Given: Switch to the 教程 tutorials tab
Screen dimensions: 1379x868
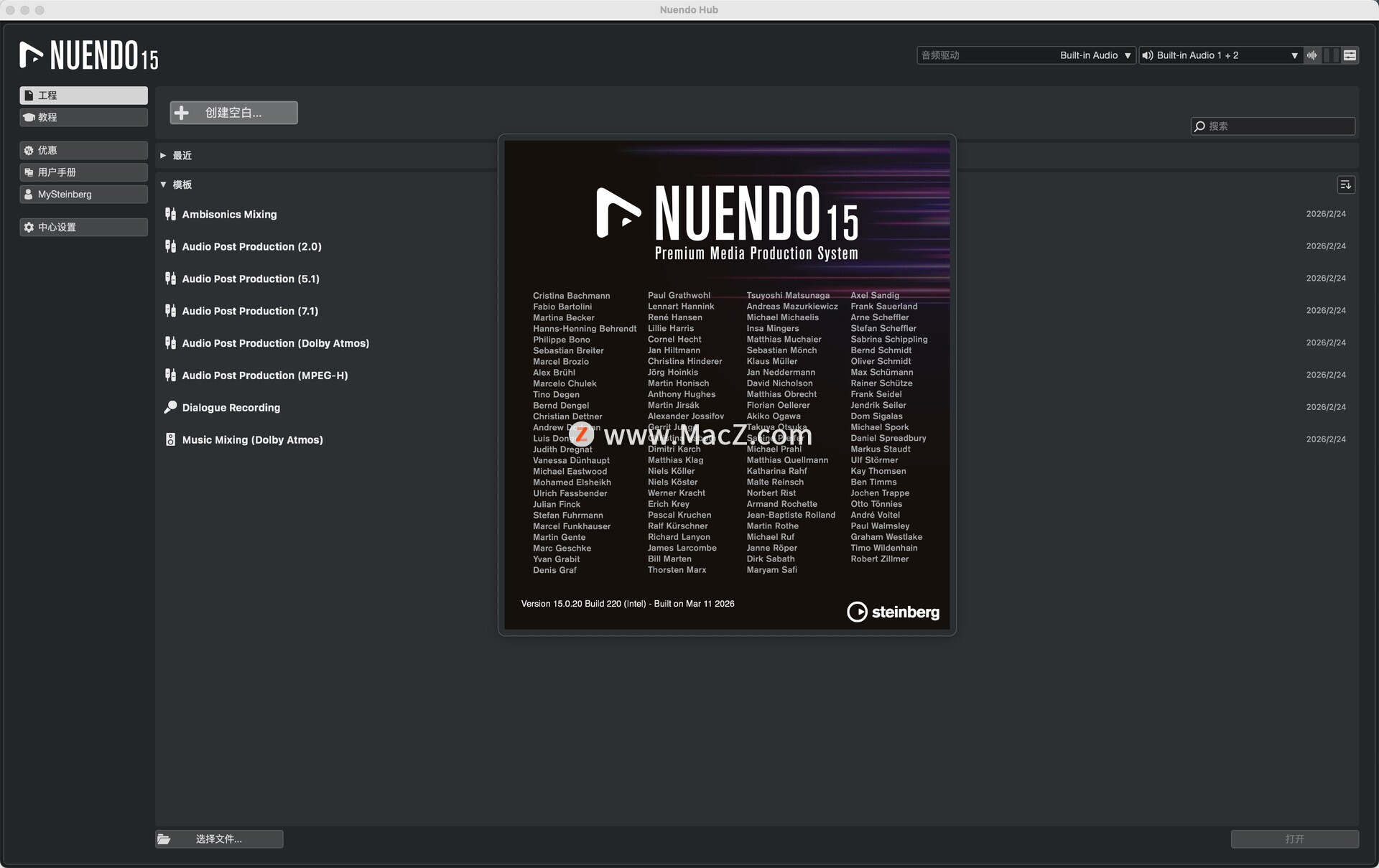Looking at the screenshot, I should [x=83, y=118].
